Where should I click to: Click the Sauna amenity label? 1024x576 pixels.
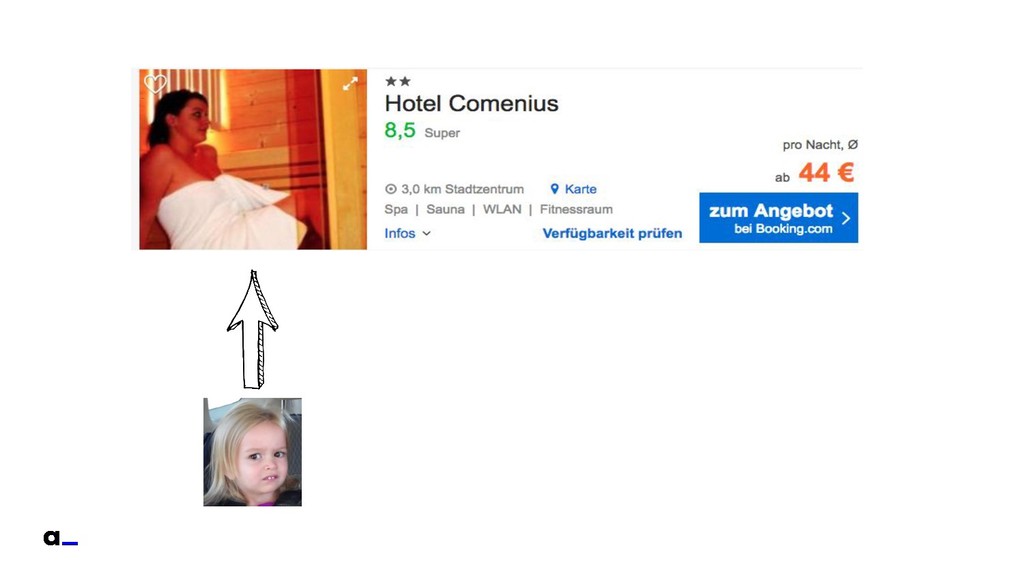445,209
